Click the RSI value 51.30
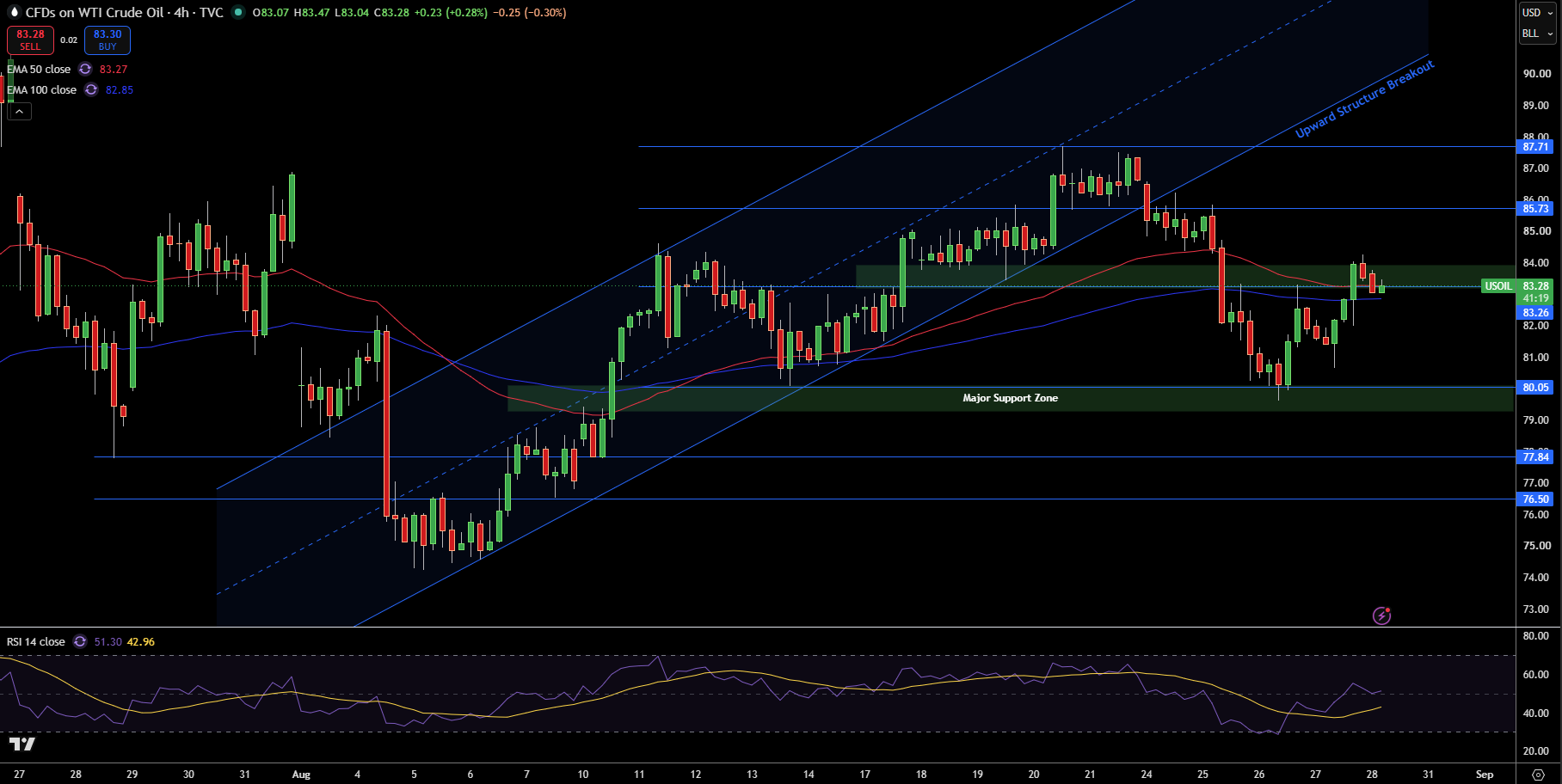The width and height of the screenshot is (1562, 784). (108, 641)
